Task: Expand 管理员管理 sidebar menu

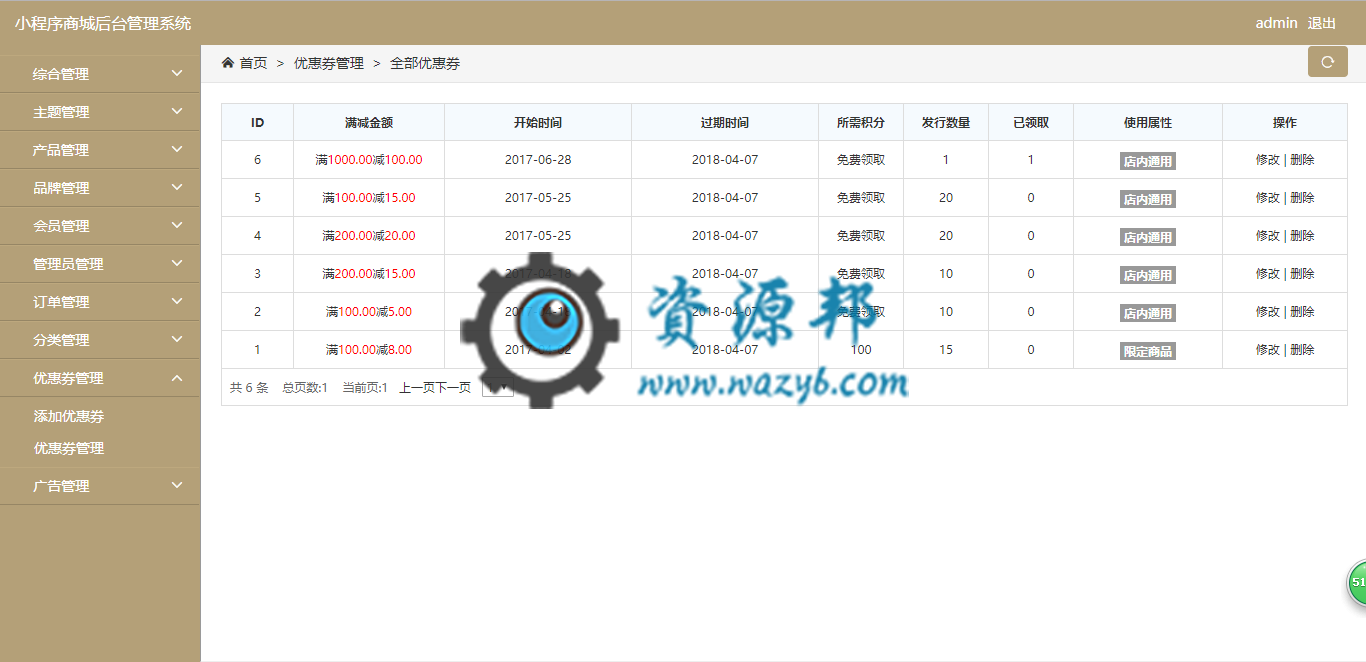Action: [100, 264]
